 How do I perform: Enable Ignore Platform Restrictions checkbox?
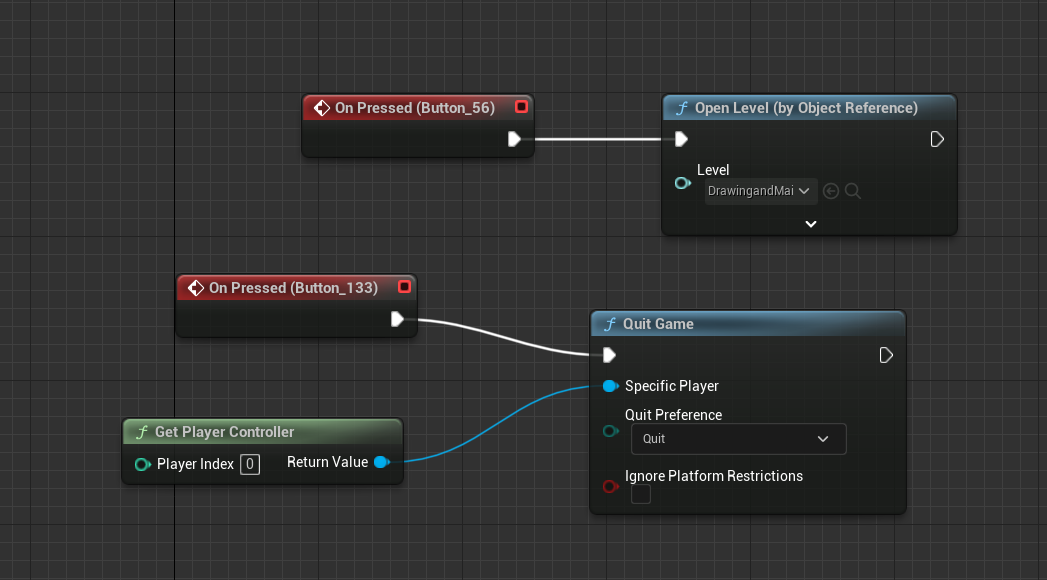tap(641, 495)
